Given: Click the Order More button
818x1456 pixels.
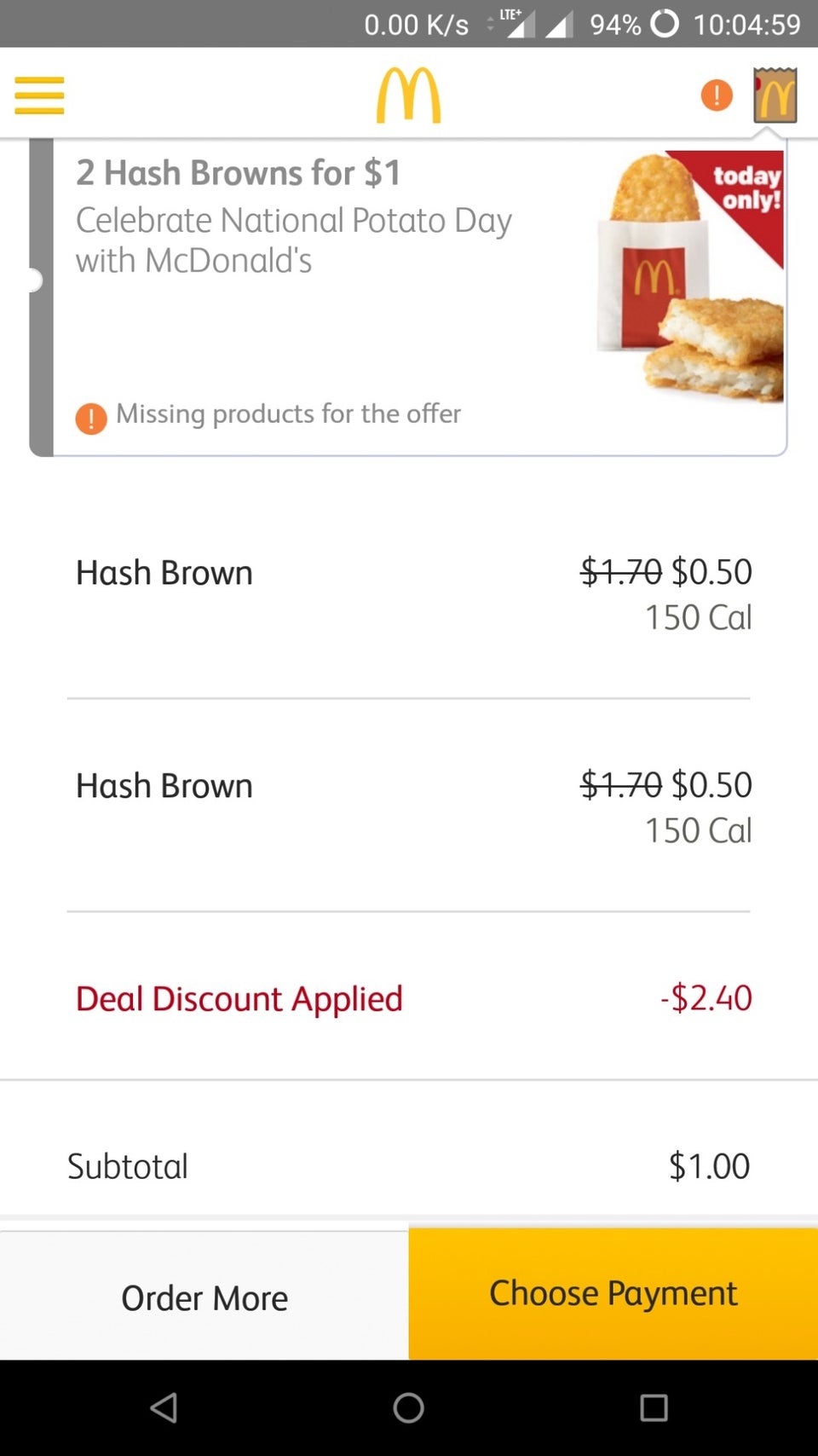Looking at the screenshot, I should pos(204,1297).
